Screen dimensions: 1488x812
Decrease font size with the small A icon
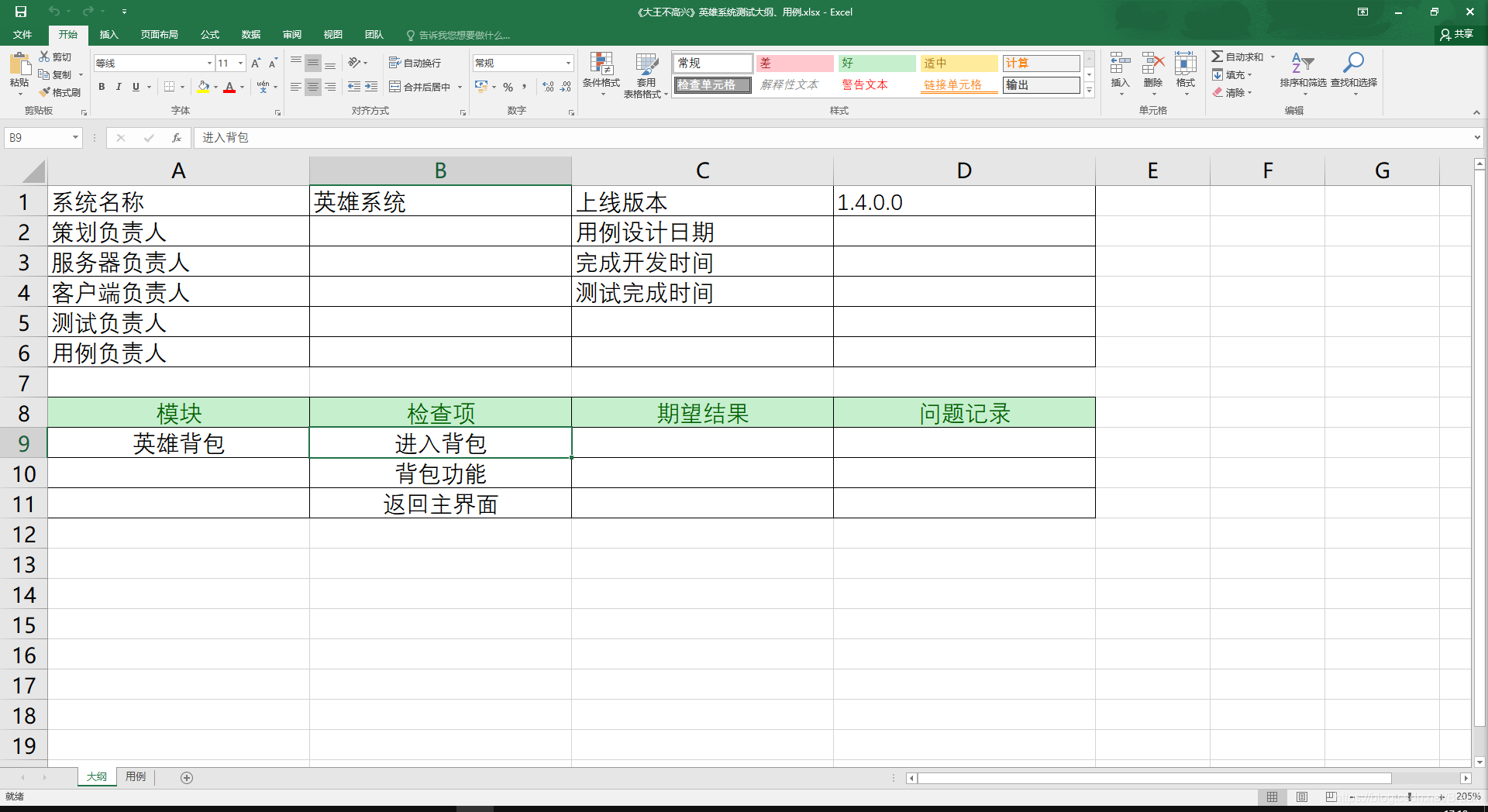[273, 63]
